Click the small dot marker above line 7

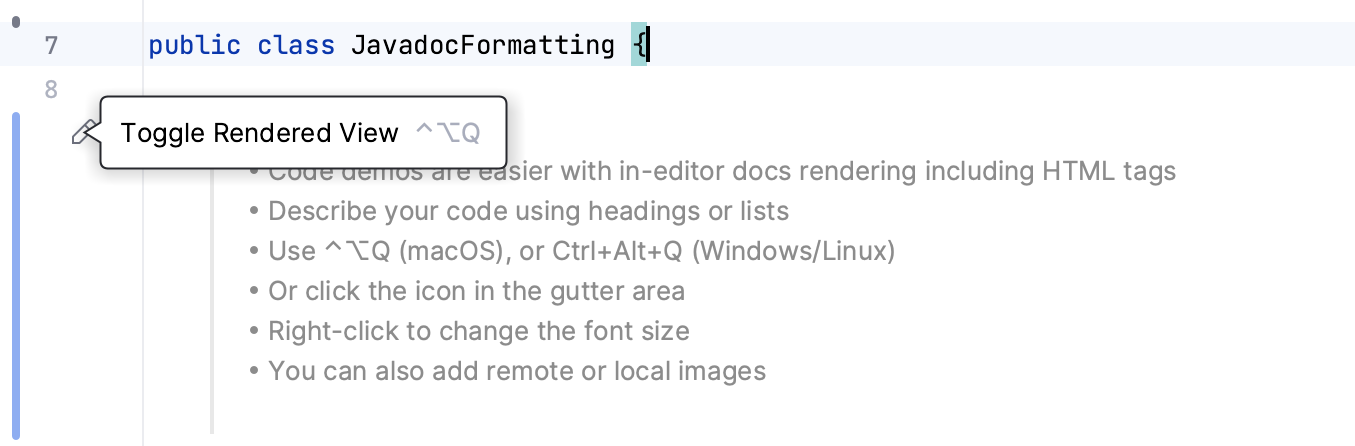click(x=16, y=20)
